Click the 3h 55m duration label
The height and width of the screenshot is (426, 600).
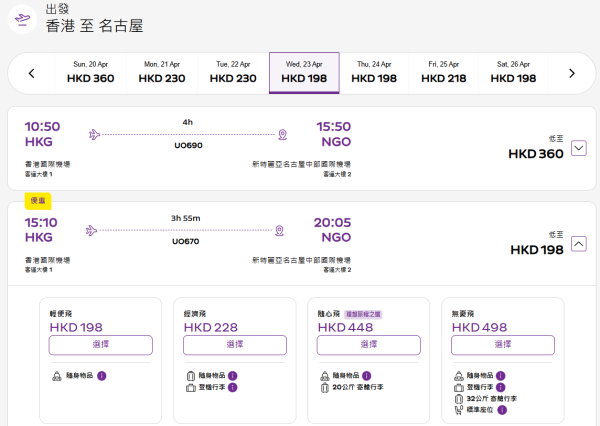pos(186,218)
